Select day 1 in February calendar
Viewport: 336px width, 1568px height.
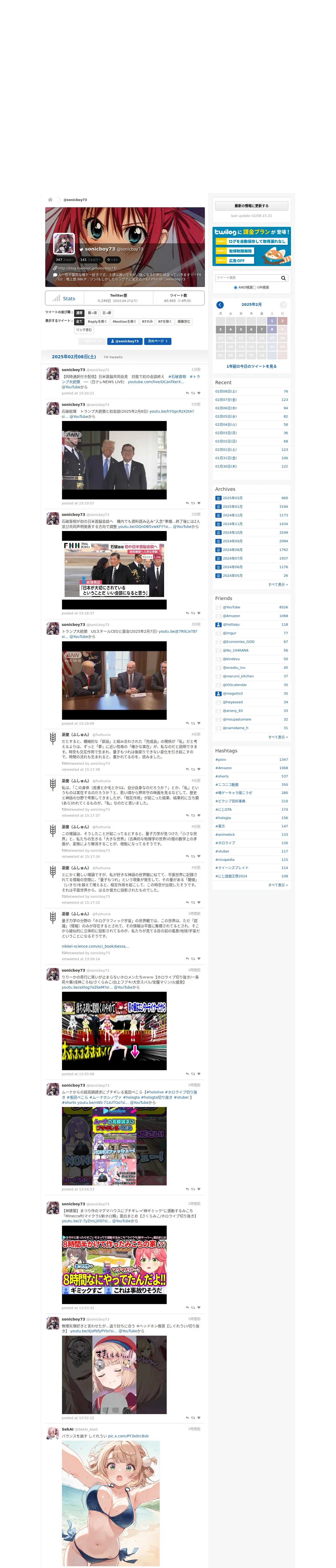272,321
